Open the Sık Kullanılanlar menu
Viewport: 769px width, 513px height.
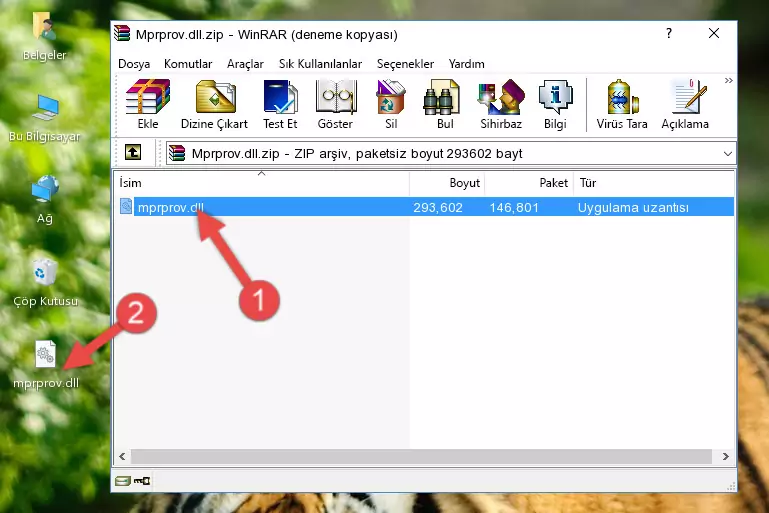[x=320, y=64]
